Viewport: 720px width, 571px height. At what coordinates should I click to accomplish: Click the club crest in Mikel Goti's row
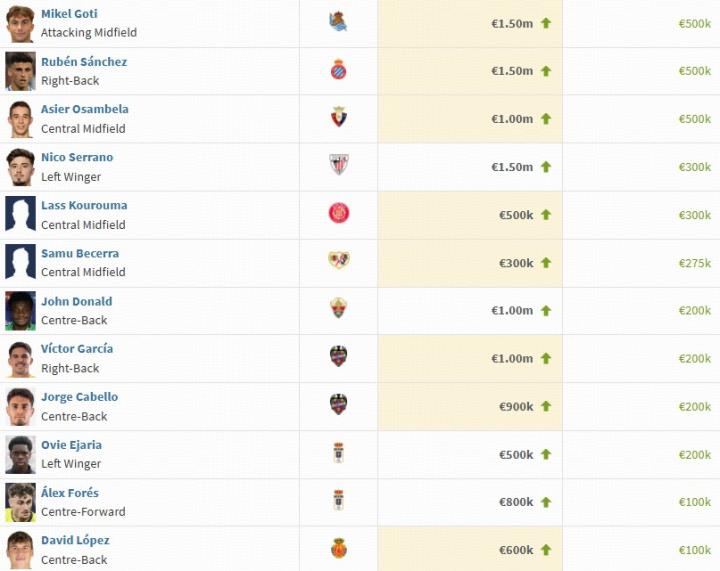[338, 22]
